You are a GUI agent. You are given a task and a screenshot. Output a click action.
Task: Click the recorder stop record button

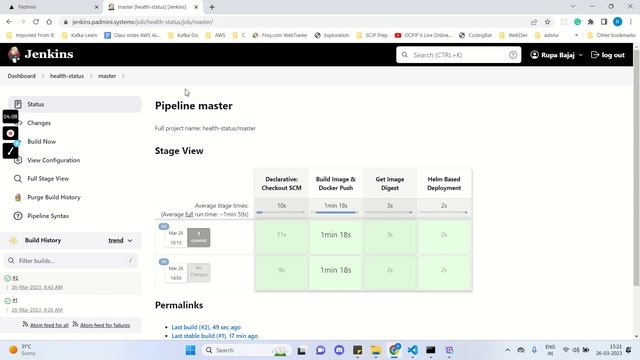pyautogui.click(x=11, y=133)
